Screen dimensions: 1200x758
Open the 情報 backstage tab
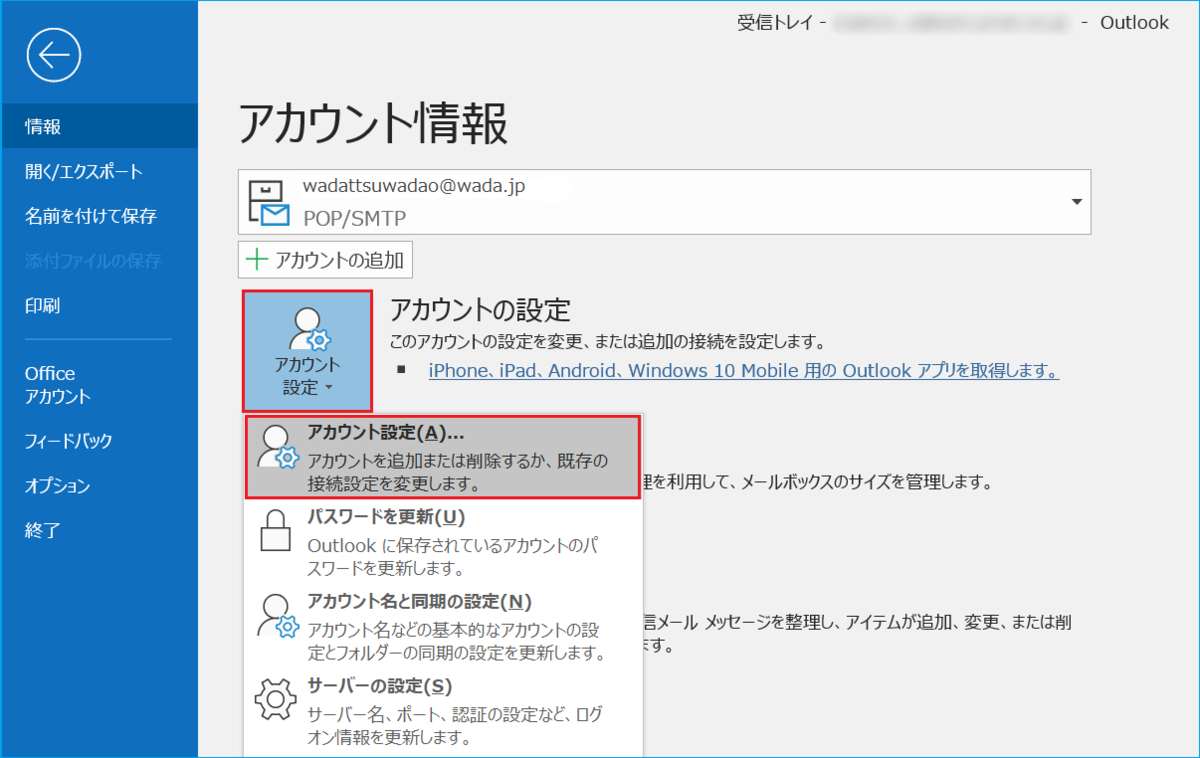(99, 126)
